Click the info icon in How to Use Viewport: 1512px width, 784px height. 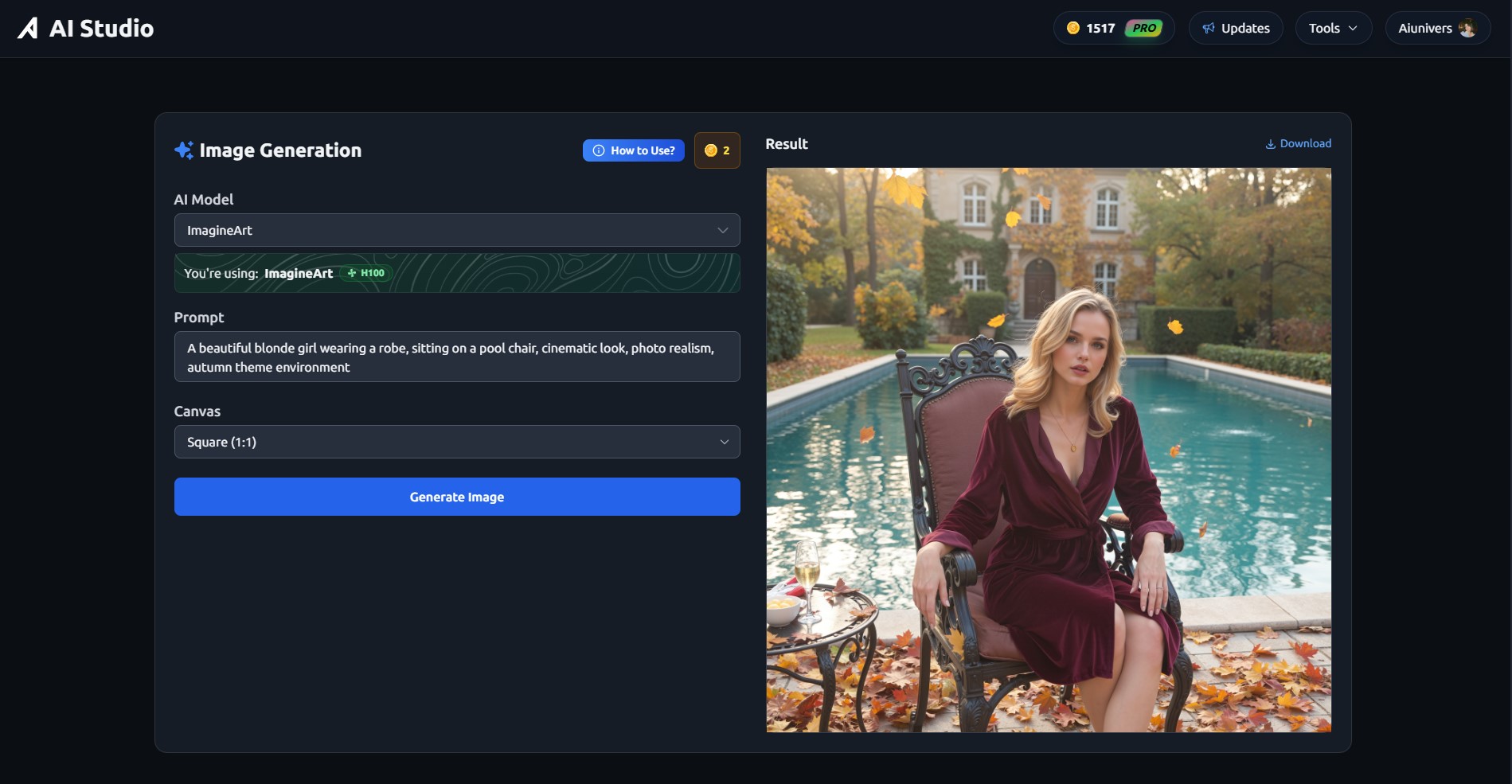pyautogui.click(x=599, y=150)
